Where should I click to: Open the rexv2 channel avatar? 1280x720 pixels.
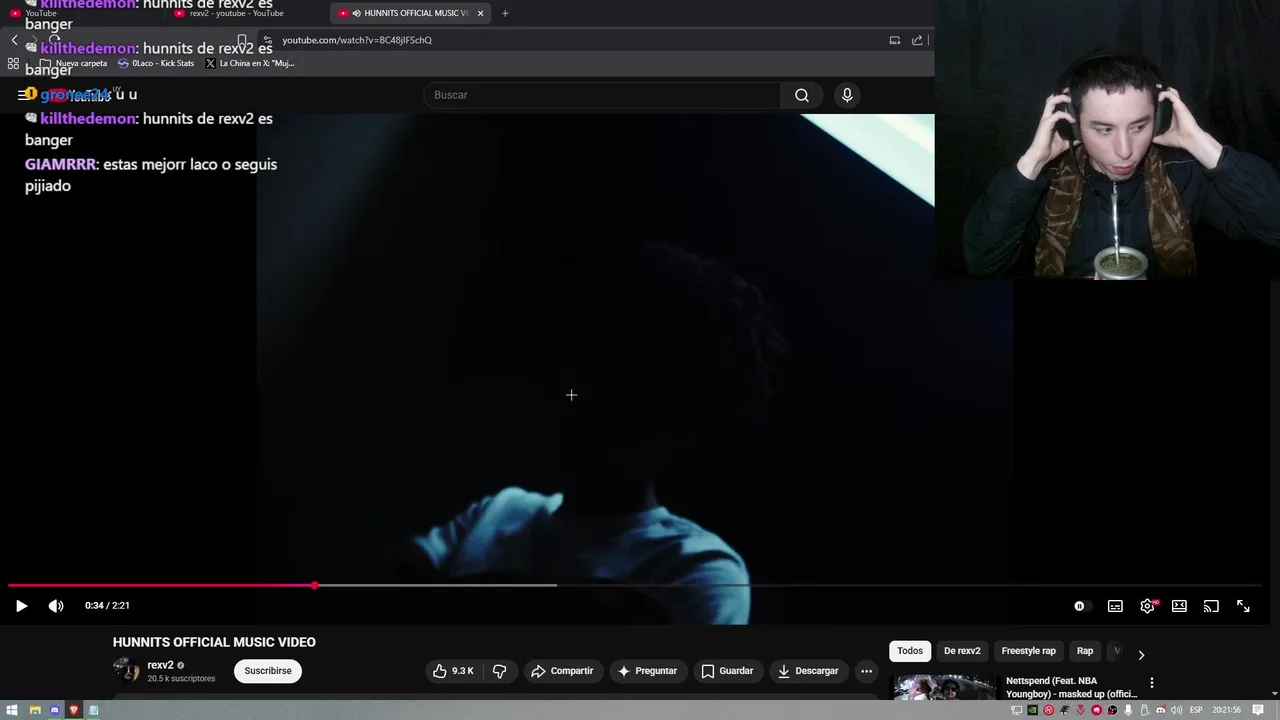[x=126, y=671]
